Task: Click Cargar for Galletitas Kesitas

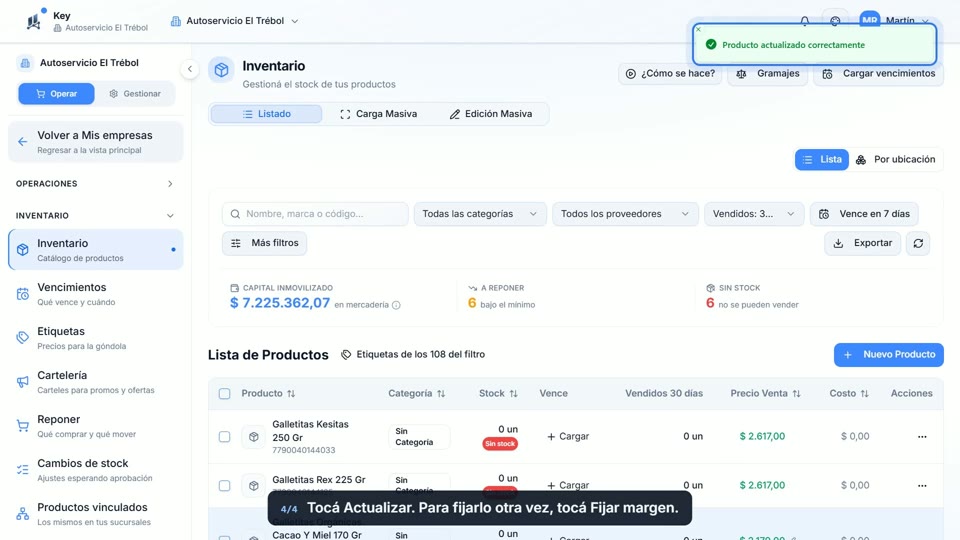Action: pos(568,437)
